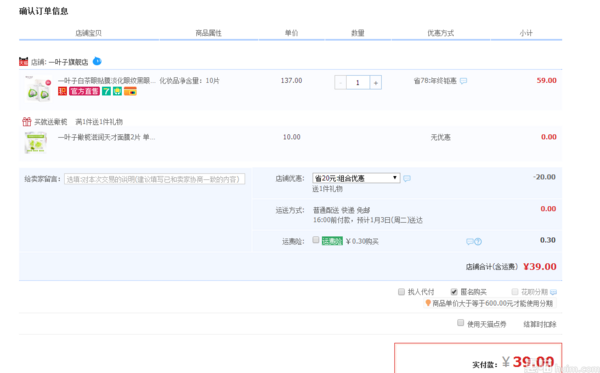
Task: Click the 店铺合计(含运费) ¥39.00 total
Action: [511, 267]
